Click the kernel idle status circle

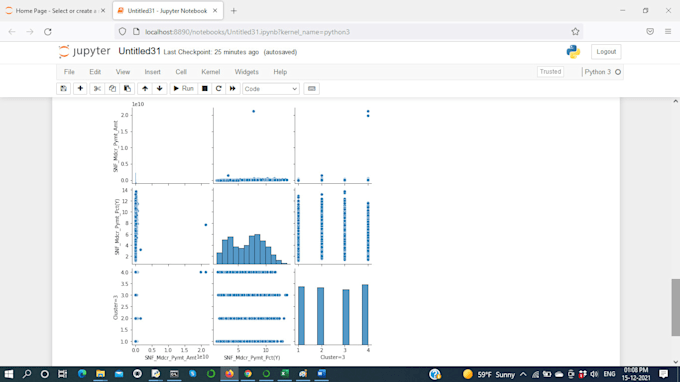pyautogui.click(x=618, y=72)
